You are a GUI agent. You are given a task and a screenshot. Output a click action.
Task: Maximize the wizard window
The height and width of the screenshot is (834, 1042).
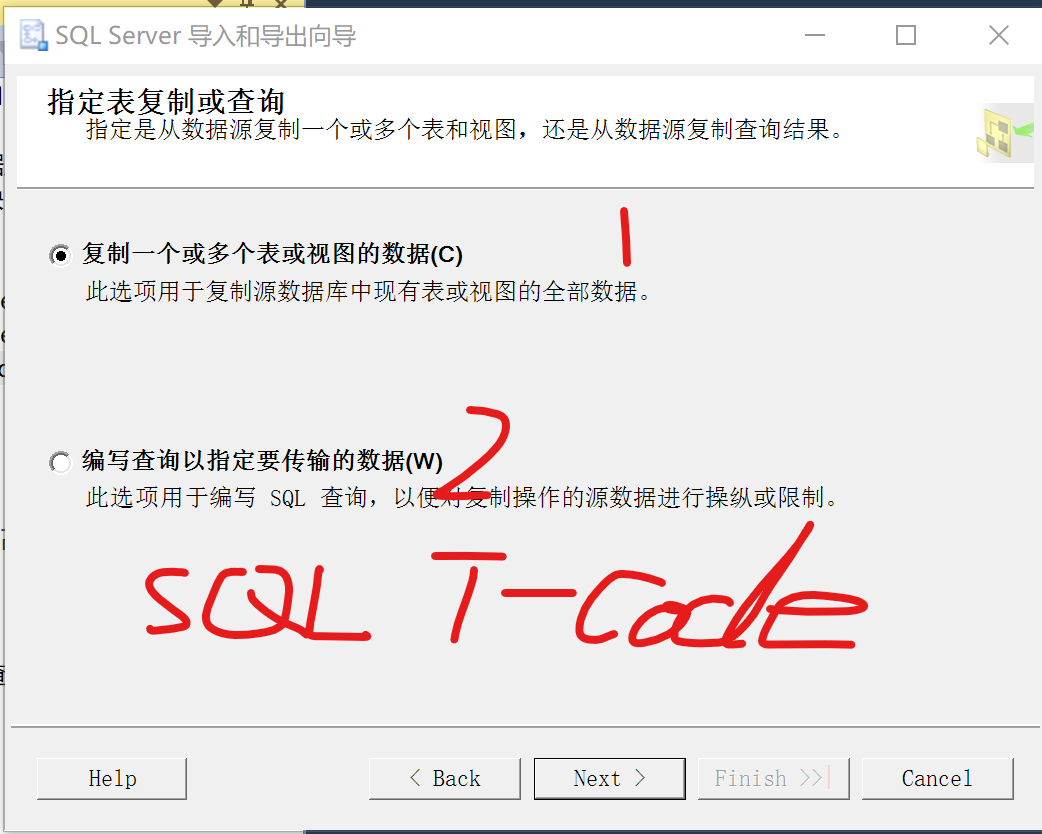pos(906,35)
